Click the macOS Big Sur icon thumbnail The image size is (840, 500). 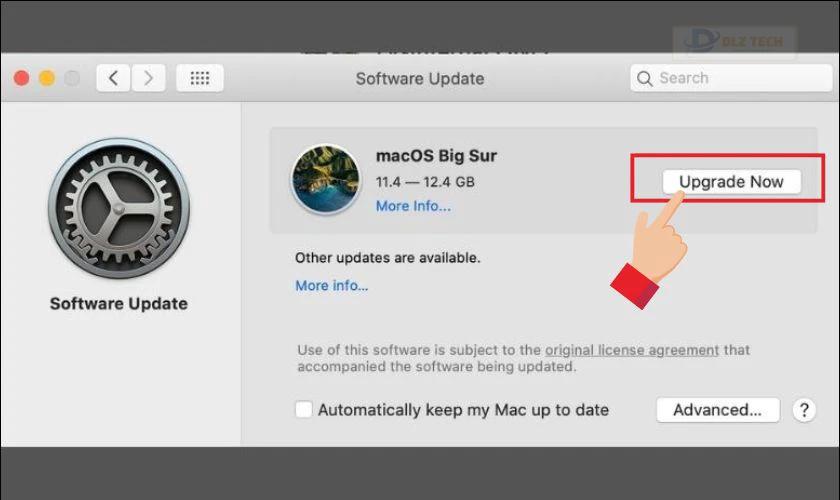(x=326, y=180)
